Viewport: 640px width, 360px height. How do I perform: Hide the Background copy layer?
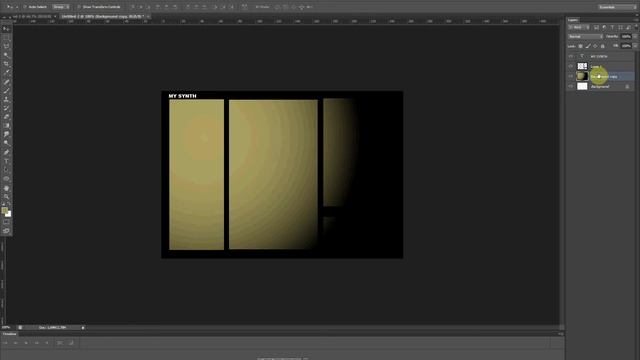pos(571,76)
